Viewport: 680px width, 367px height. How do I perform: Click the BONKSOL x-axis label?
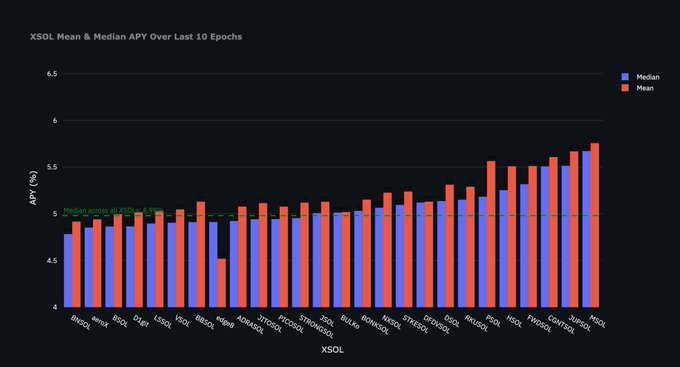[x=375, y=324]
